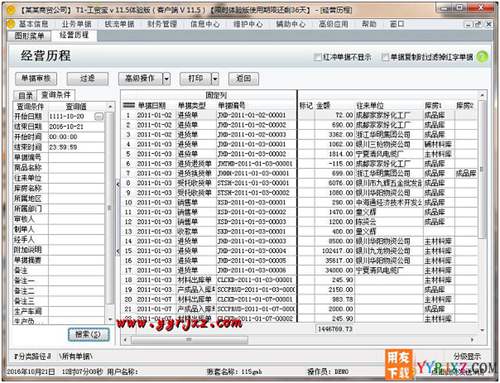Click the 高级操作 button

[140, 79]
